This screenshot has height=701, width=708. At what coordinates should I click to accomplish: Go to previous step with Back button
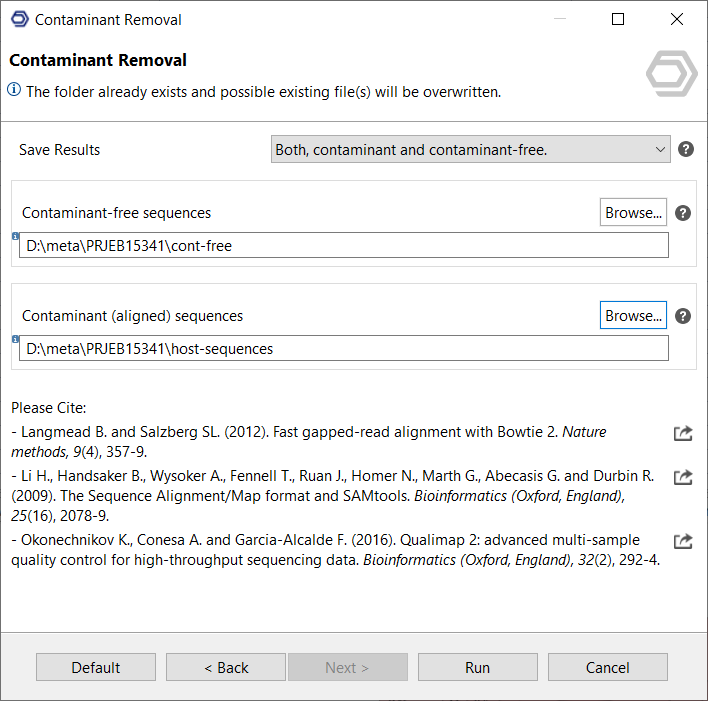pyautogui.click(x=226, y=667)
